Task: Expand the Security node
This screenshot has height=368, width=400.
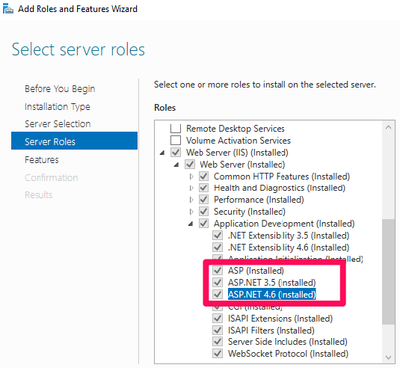Action: pos(191,211)
